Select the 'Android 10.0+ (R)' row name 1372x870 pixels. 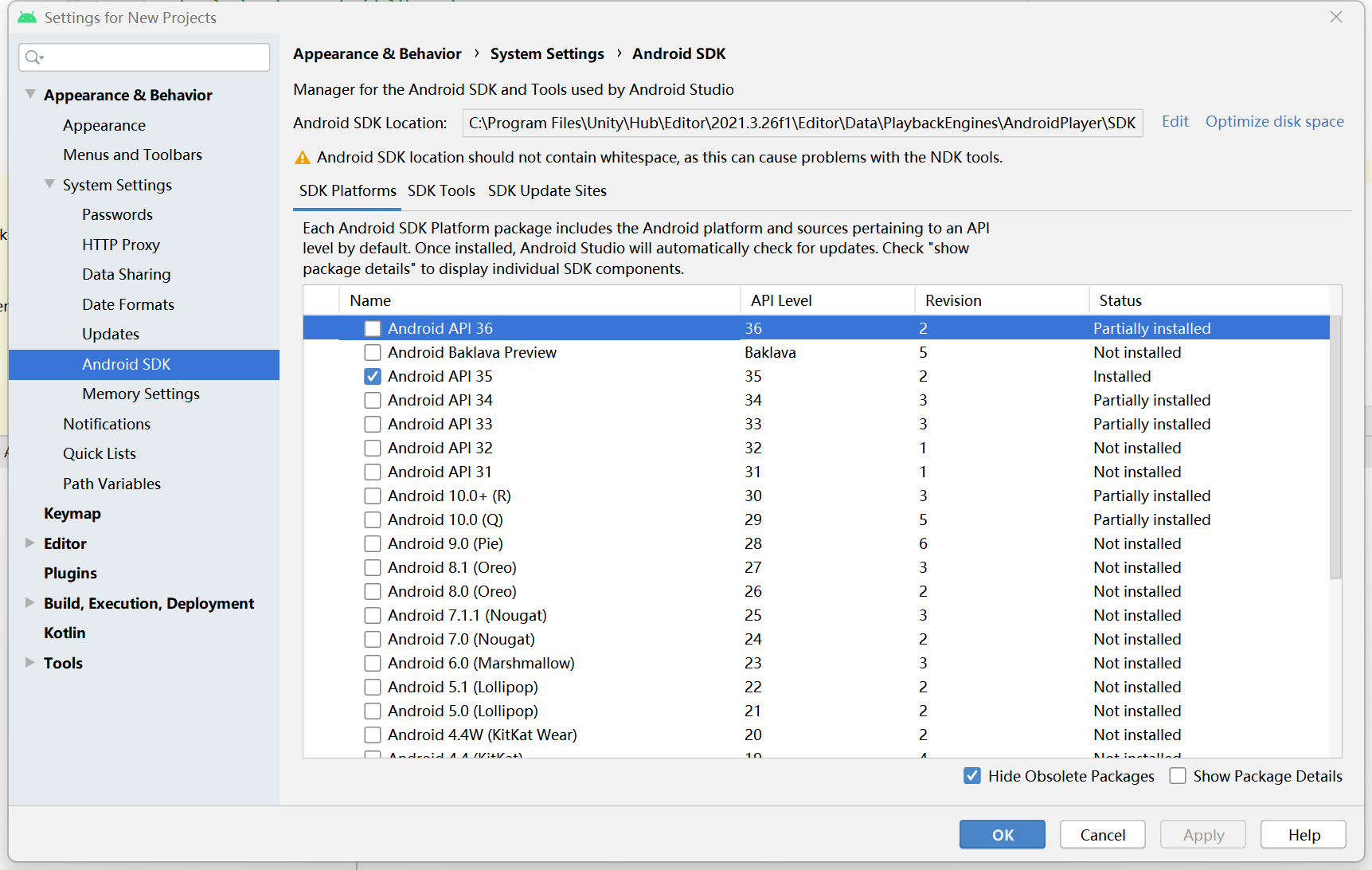[449, 496]
